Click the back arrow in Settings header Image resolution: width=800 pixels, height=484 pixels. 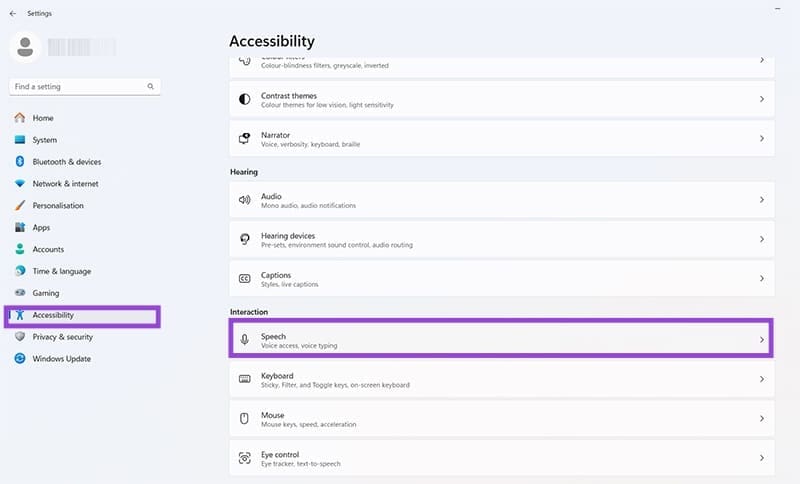12,13
